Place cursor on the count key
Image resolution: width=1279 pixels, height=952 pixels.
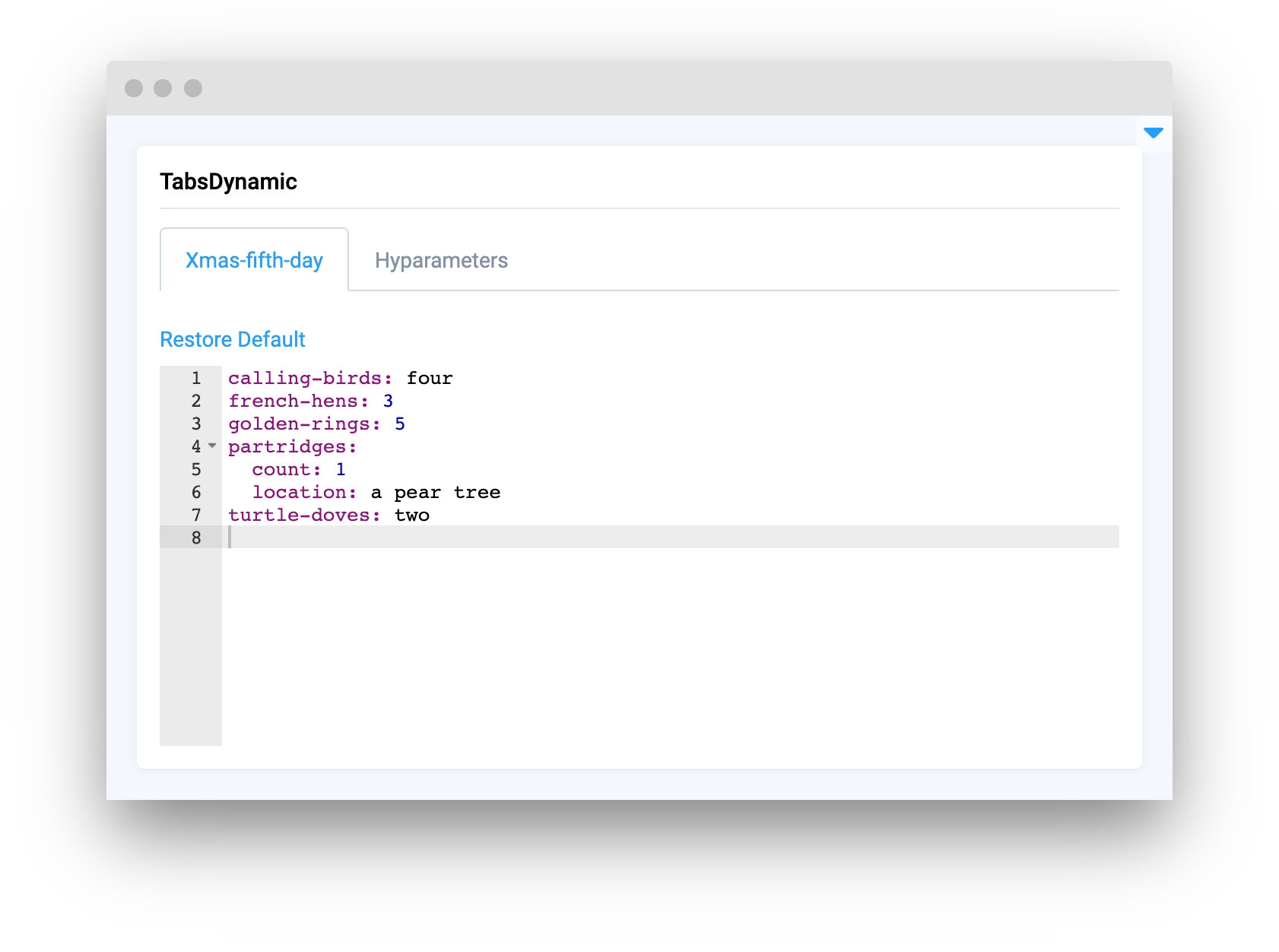tap(281, 469)
